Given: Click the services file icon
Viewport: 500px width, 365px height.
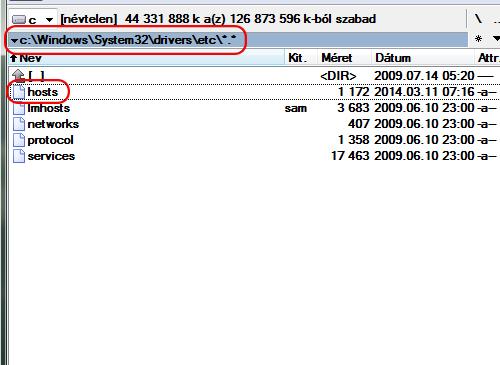Looking at the screenshot, I should [x=19, y=156].
